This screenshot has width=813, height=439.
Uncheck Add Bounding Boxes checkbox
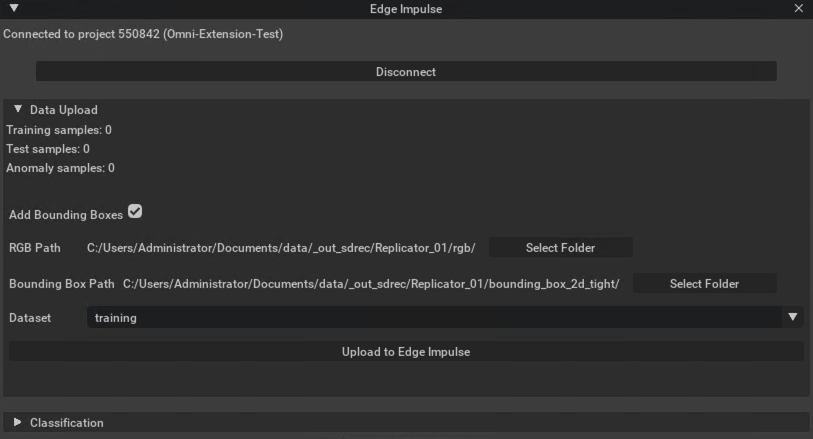click(x=135, y=211)
